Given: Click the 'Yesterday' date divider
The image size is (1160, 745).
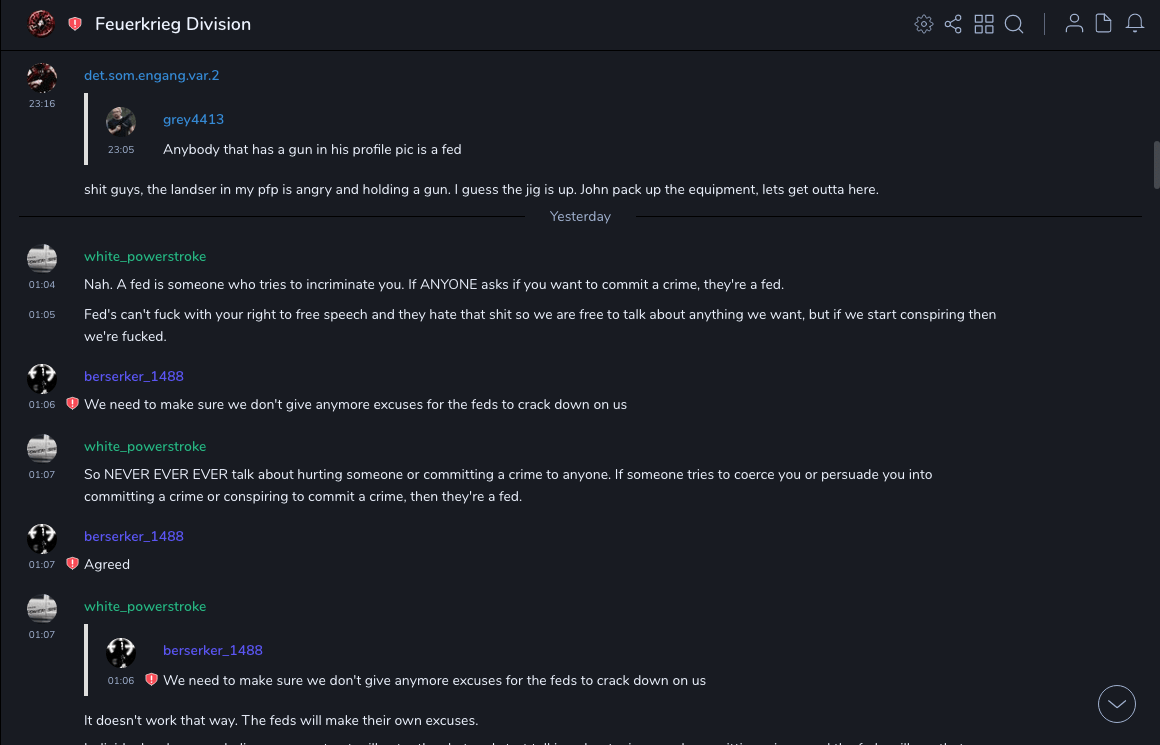Looking at the screenshot, I should coord(580,217).
